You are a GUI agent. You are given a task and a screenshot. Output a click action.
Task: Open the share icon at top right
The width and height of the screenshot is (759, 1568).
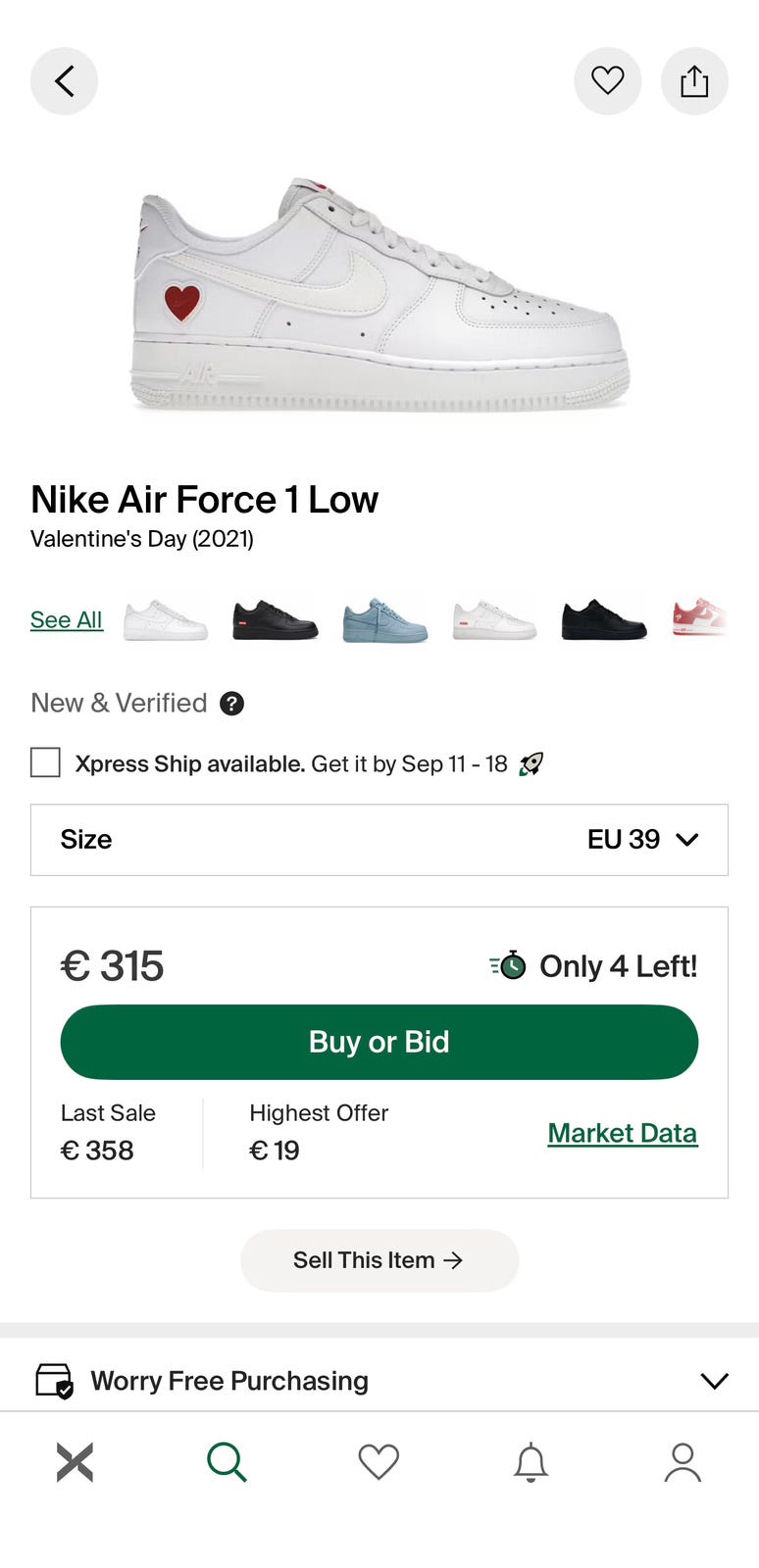tap(694, 81)
